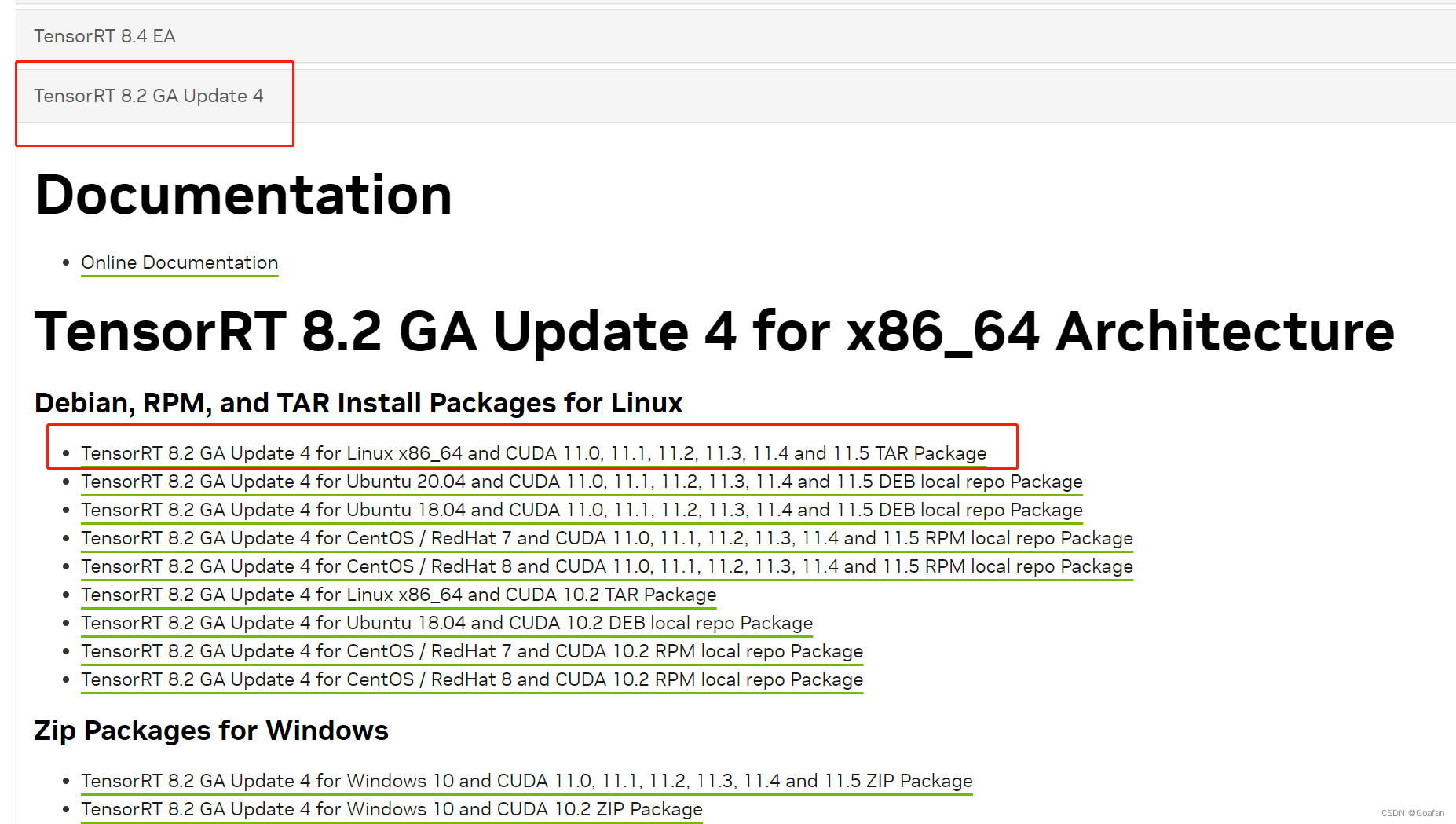Viewport: 1456px width, 824px height.
Task: Download Windows 10 CUDA 11.x ZIP package
Action: point(526,781)
